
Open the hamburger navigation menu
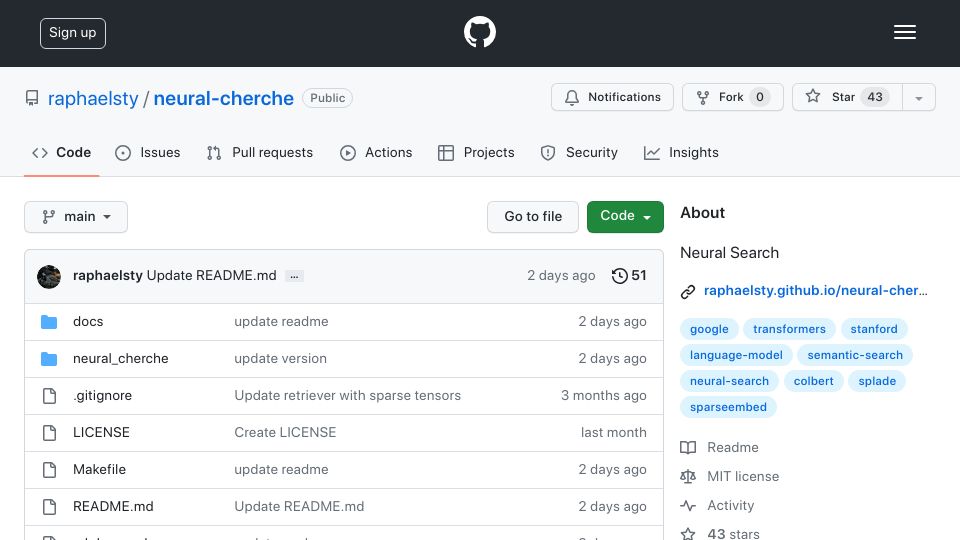tap(904, 32)
